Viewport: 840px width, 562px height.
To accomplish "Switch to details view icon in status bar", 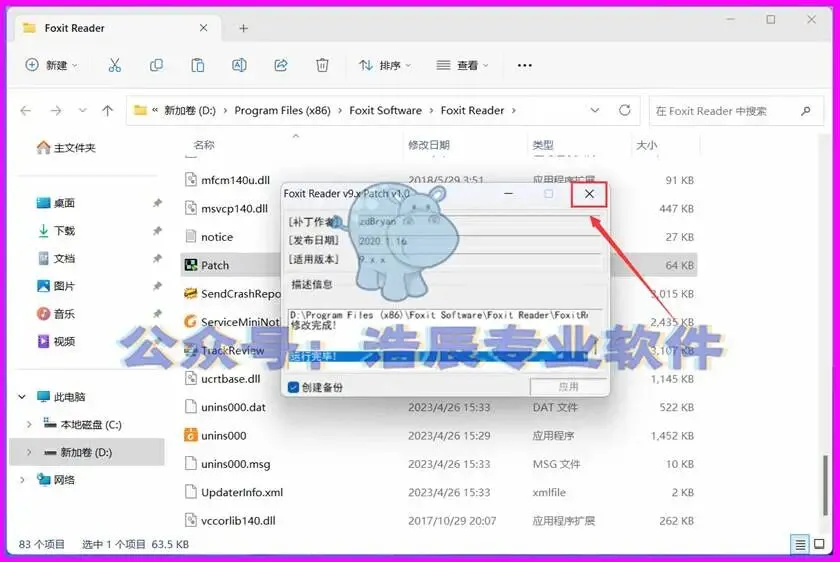I will pyautogui.click(x=800, y=544).
